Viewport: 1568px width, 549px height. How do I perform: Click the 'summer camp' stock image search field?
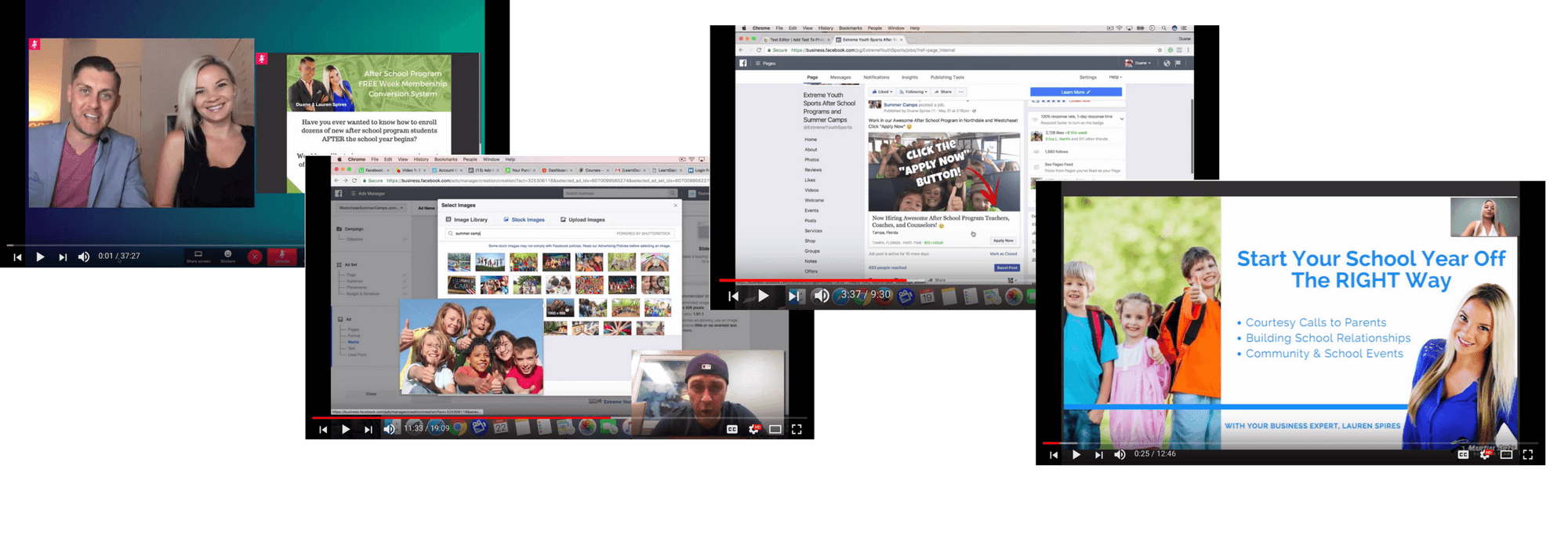point(561,233)
